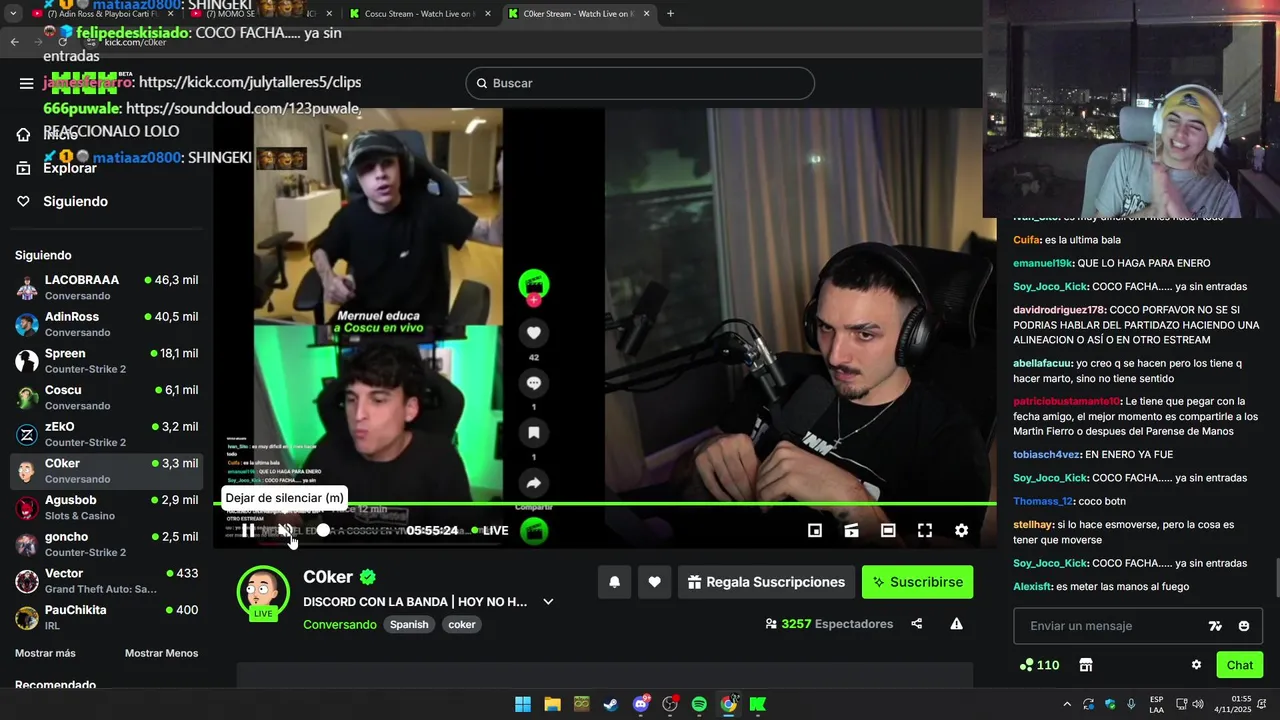Open the tab search dropdown arrow
The width and height of the screenshot is (1280, 720).
(x=11, y=14)
